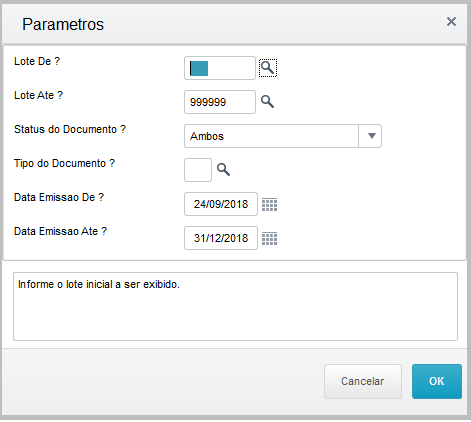Open calendar for Data Emissao Ate
Viewport: 471px width, 422px height.
(x=269, y=238)
